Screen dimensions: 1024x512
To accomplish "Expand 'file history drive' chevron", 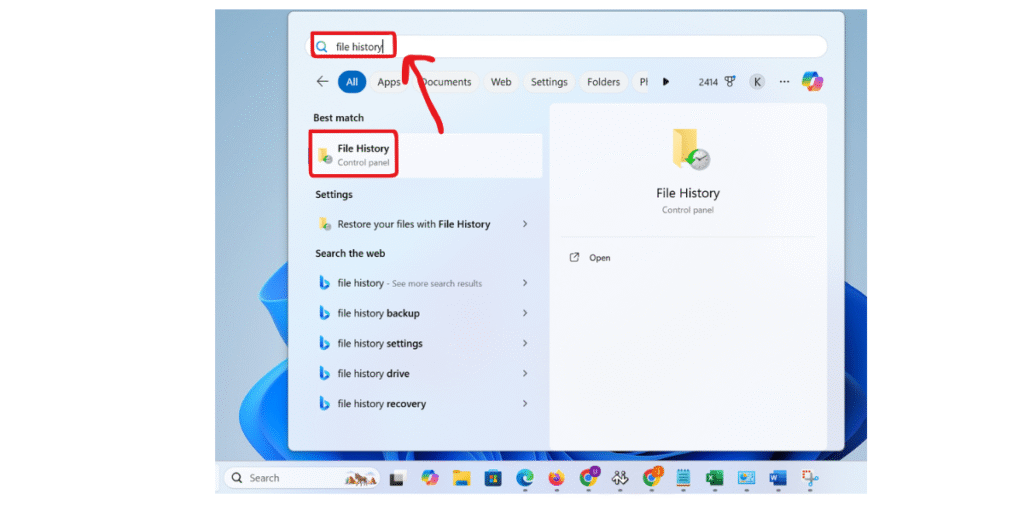I will [524, 373].
